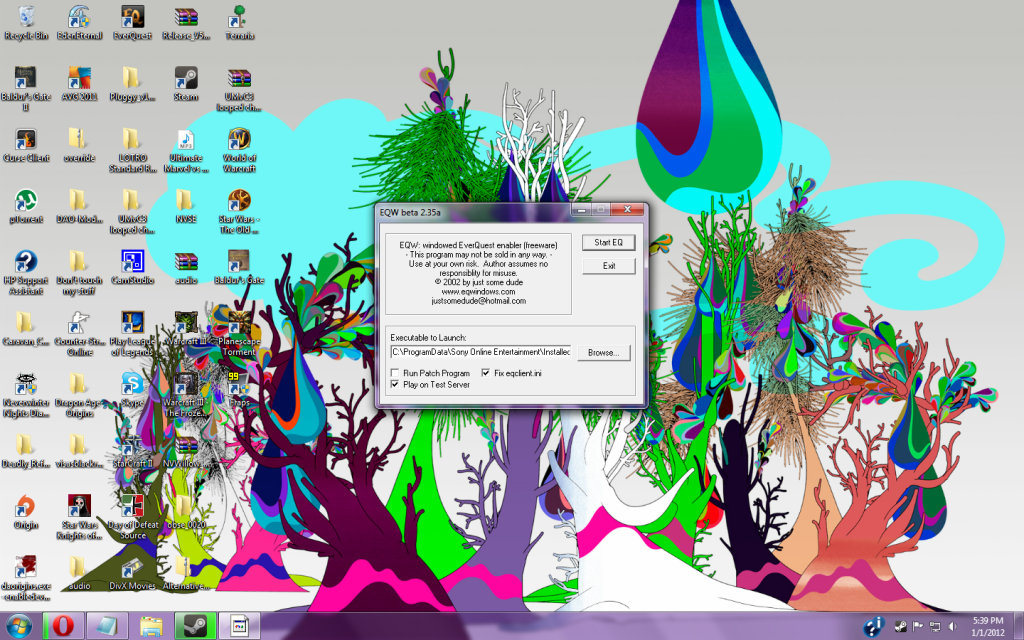The image size is (1024, 640).
Task: Select the LOTRO Standard folder
Action: [133, 150]
